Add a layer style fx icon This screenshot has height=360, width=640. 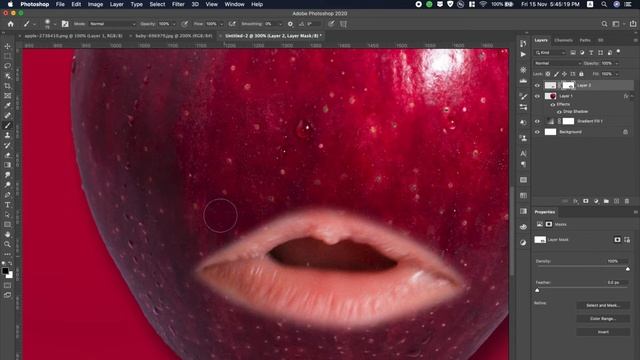576,201
